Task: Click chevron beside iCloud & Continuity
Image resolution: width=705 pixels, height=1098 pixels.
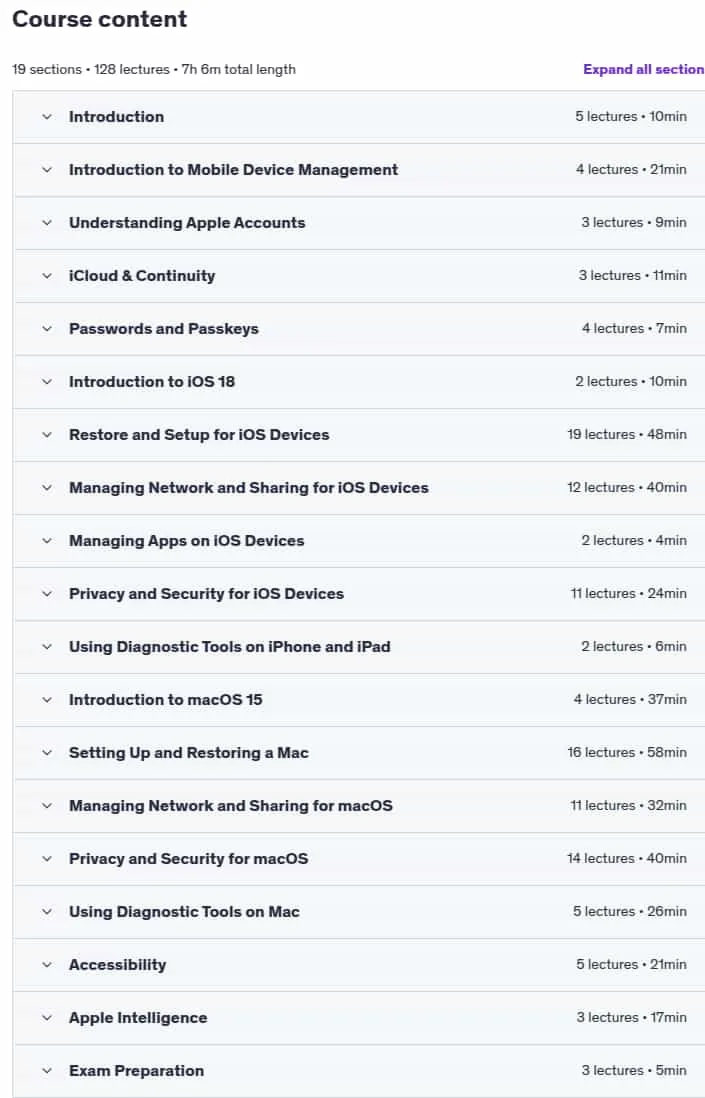Action: pyautogui.click(x=47, y=276)
